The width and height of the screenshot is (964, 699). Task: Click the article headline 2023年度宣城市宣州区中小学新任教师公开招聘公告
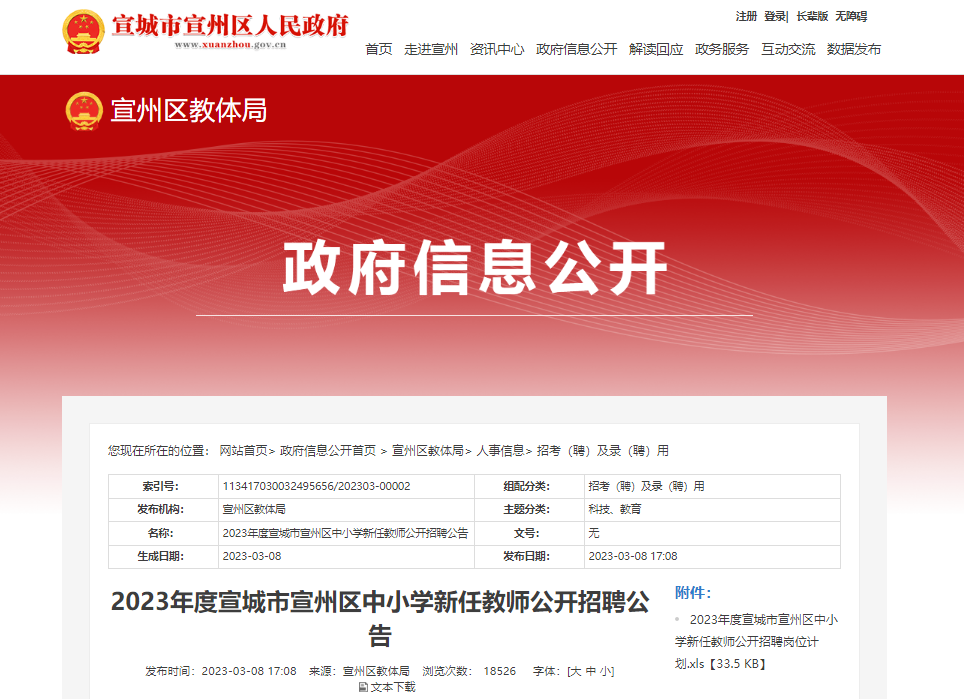380,618
